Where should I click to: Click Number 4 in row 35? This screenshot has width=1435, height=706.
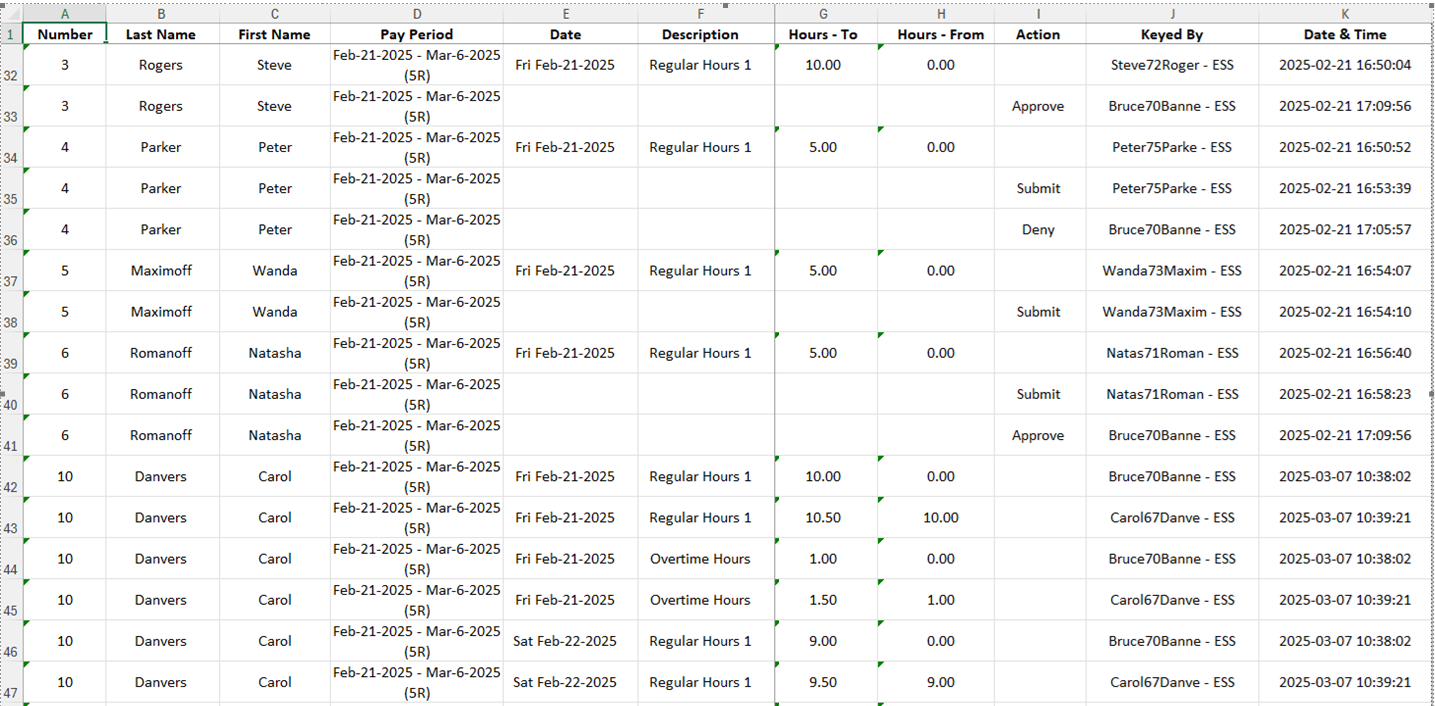[x=65, y=189]
